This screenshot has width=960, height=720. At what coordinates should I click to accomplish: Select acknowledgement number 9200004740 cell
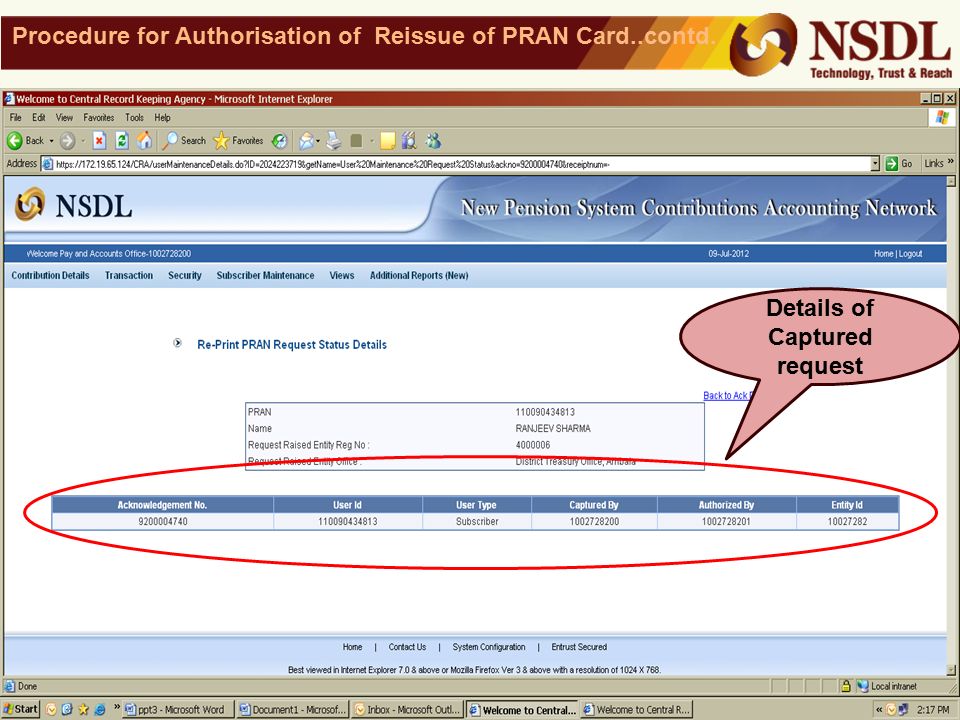pyautogui.click(x=163, y=522)
